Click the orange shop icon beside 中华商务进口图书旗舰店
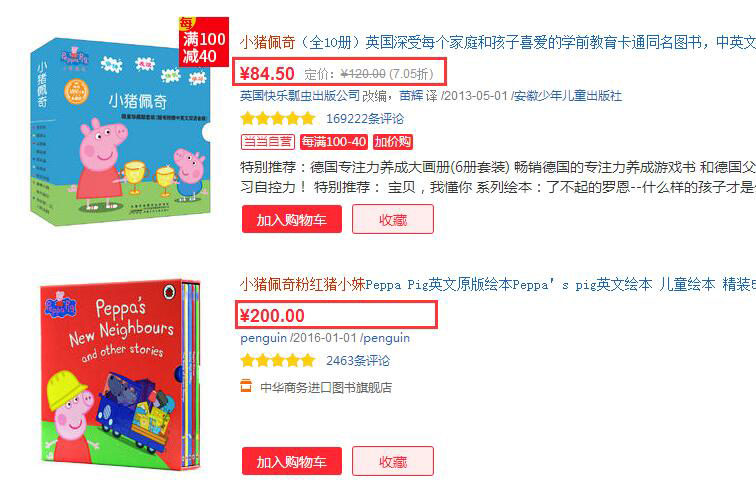756x490 pixels. coord(246,386)
